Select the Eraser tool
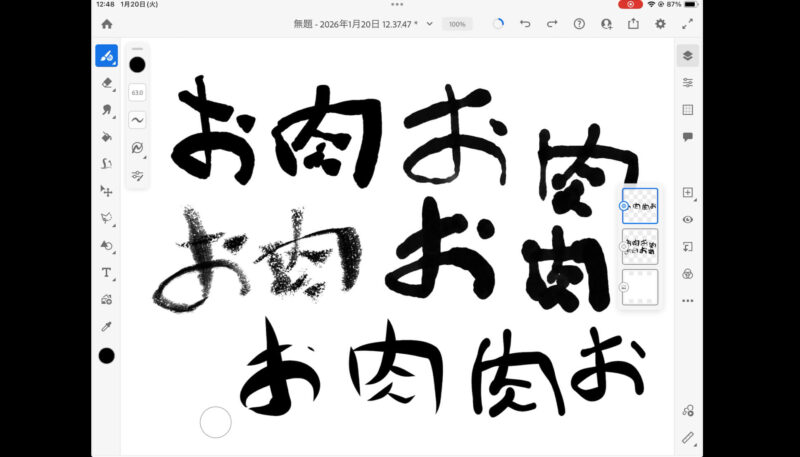 (x=107, y=83)
